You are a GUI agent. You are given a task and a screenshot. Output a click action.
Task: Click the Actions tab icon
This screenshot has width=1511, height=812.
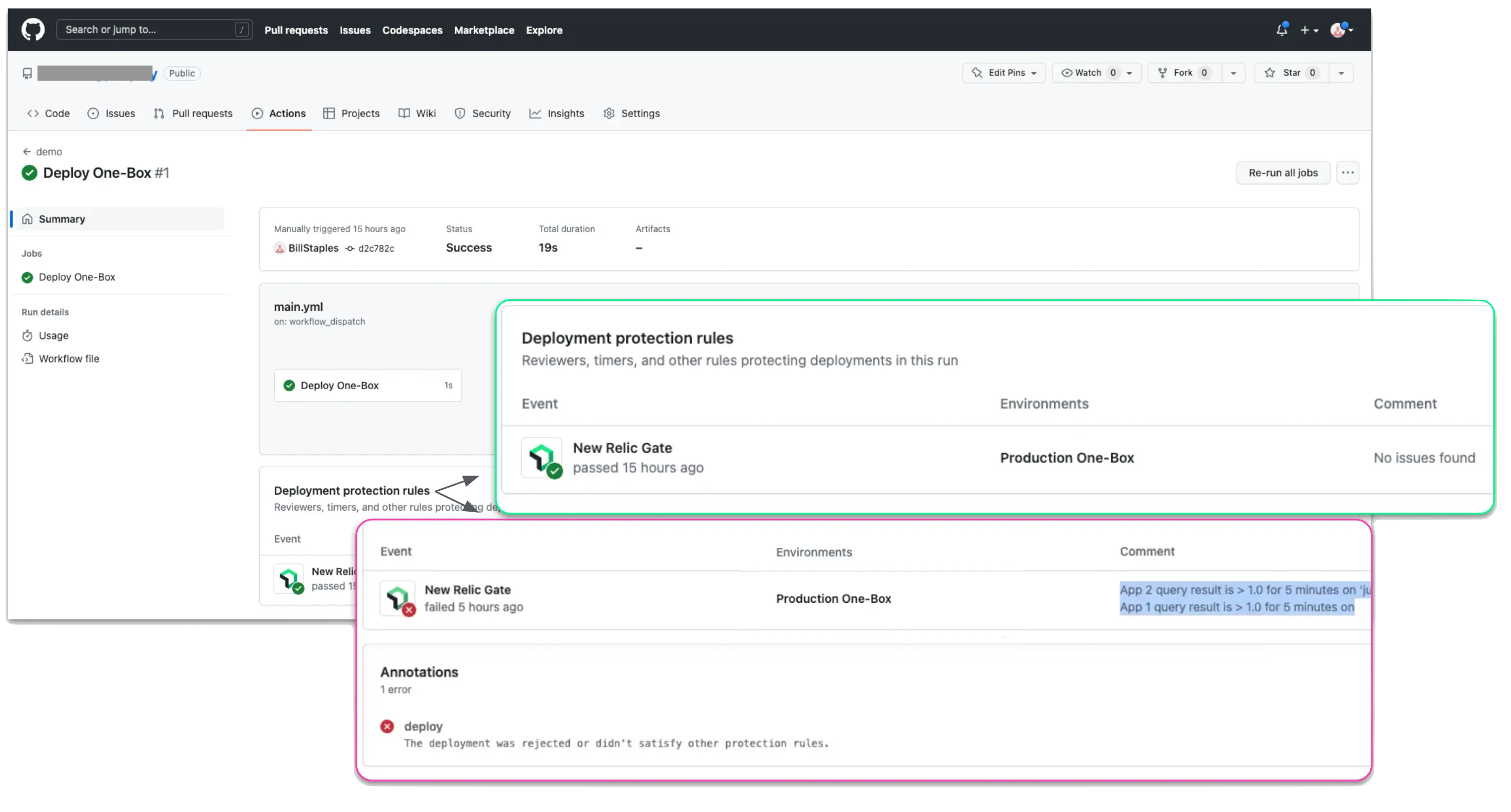tap(258, 113)
